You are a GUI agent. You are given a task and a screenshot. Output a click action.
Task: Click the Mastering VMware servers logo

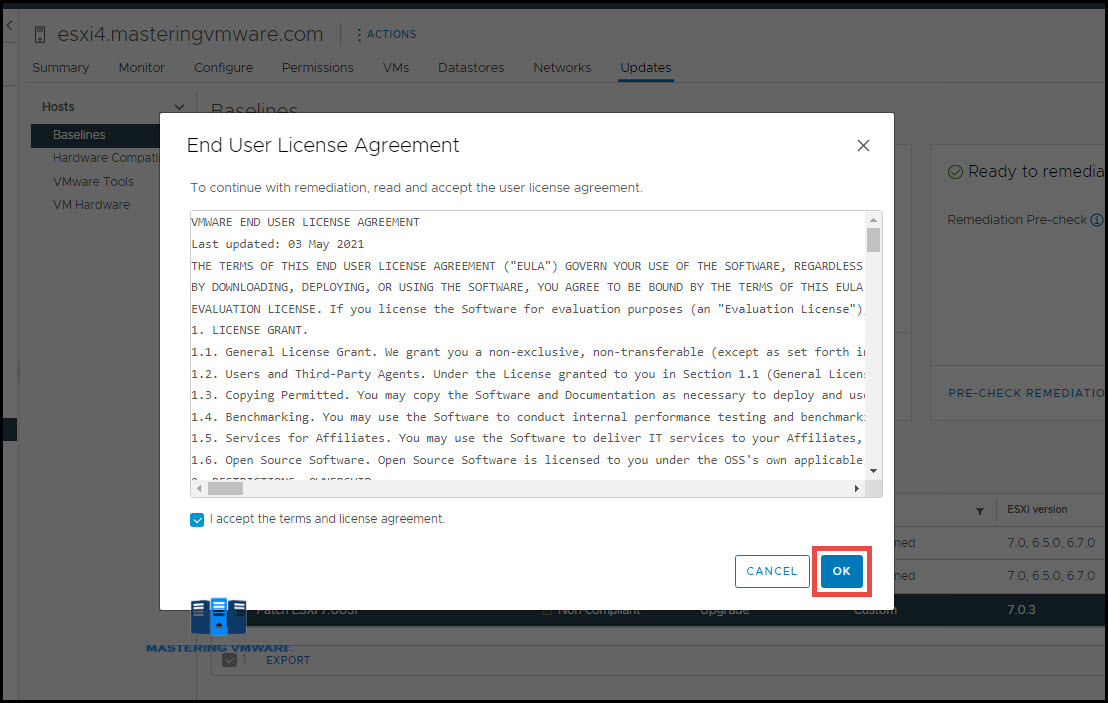pyautogui.click(x=218, y=617)
